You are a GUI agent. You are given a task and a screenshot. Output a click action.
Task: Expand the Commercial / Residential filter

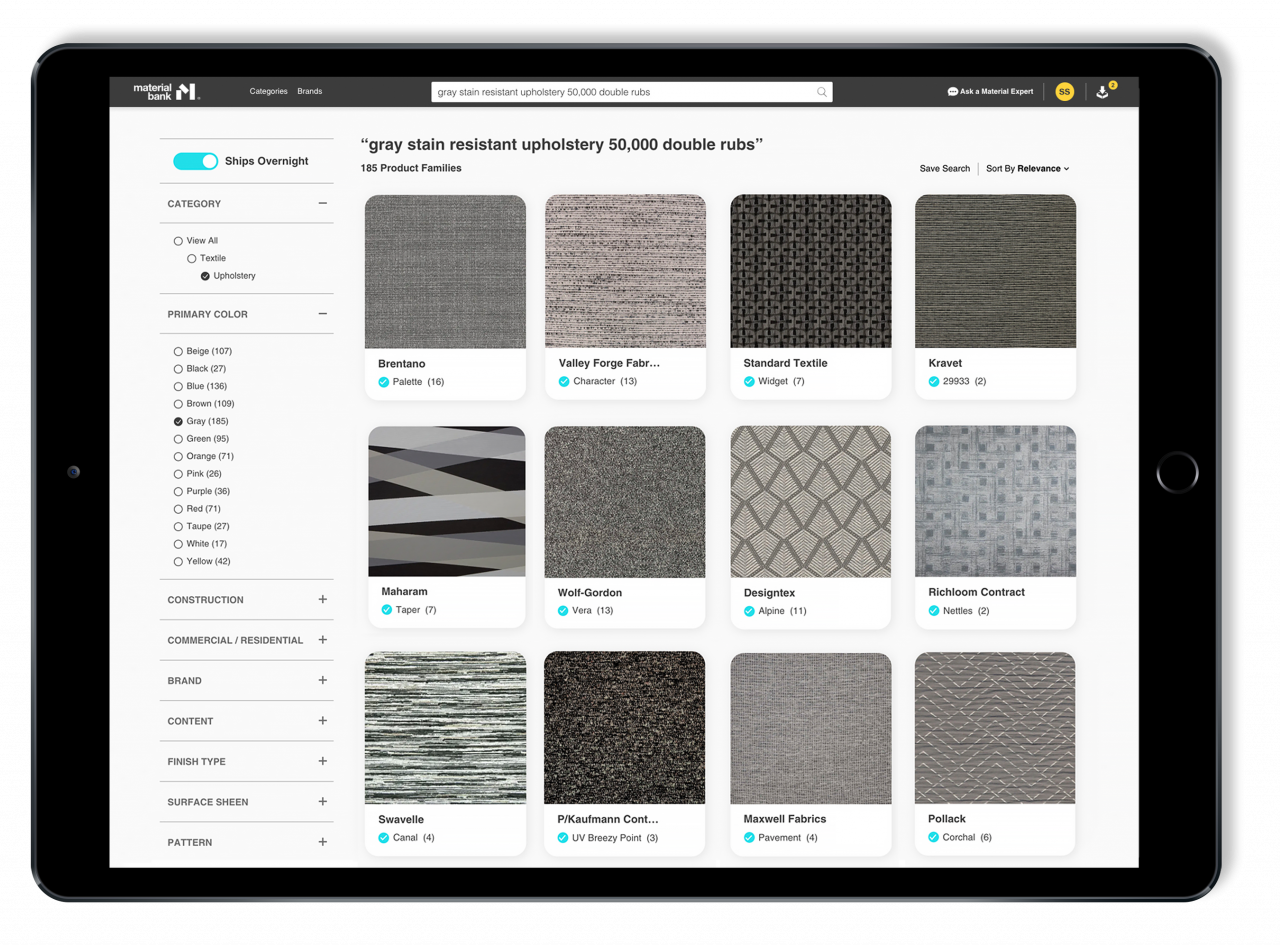(x=322, y=640)
